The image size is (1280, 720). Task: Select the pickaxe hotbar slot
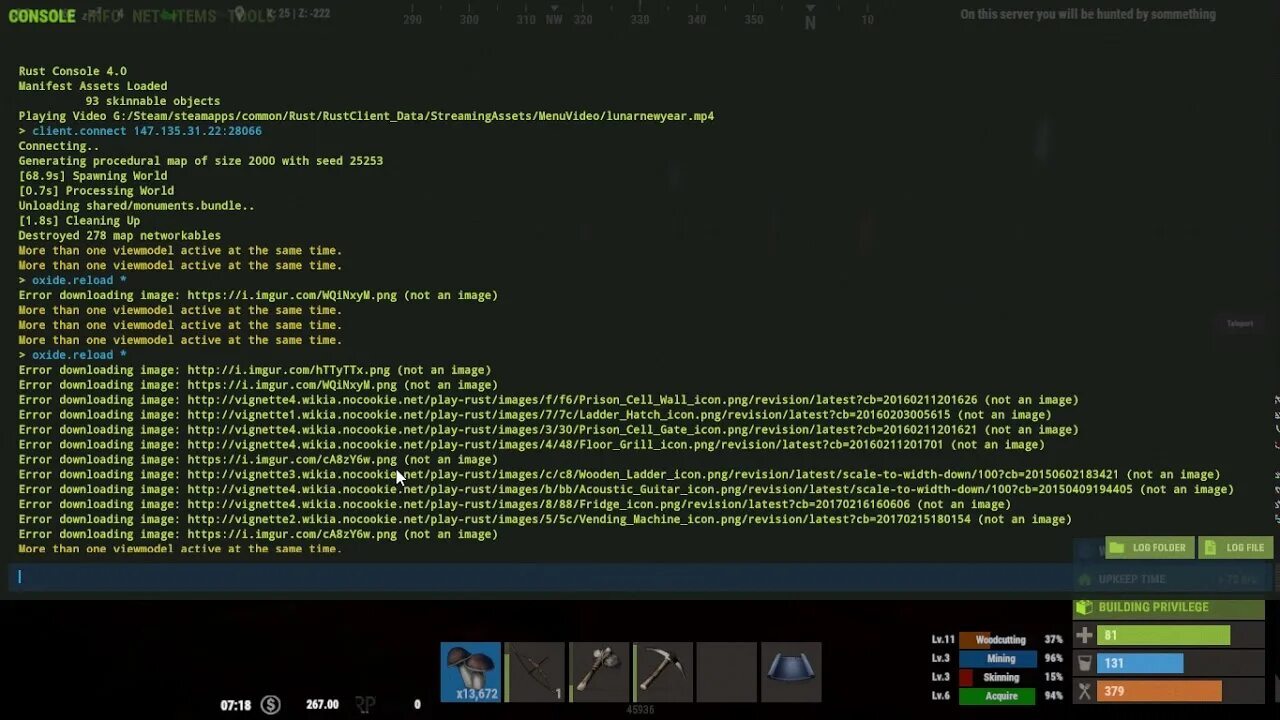pos(663,672)
